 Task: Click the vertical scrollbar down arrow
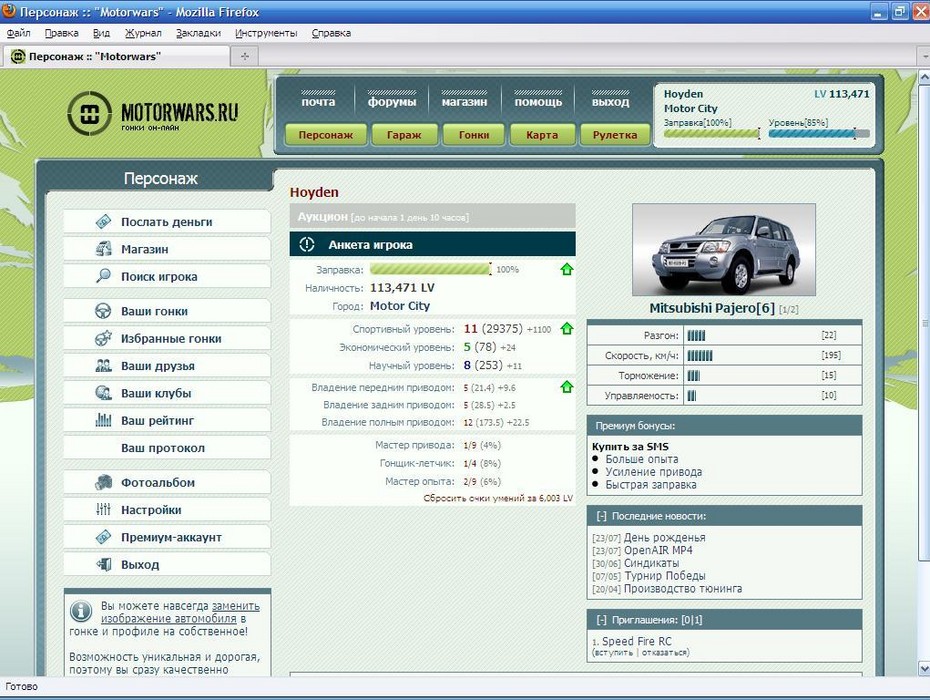(924, 669)
